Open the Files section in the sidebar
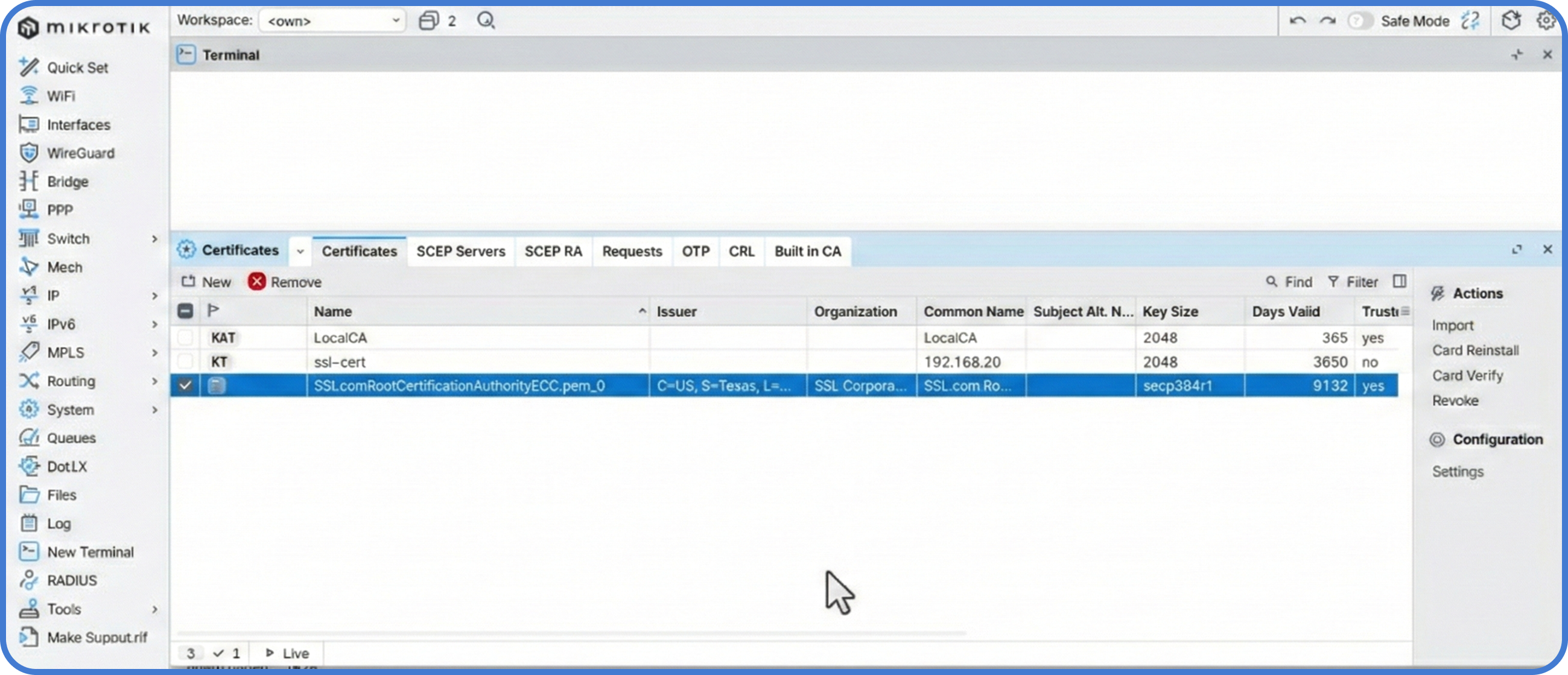The width and height of the screenshot is (1568, 675). click(x=62, y=495)
